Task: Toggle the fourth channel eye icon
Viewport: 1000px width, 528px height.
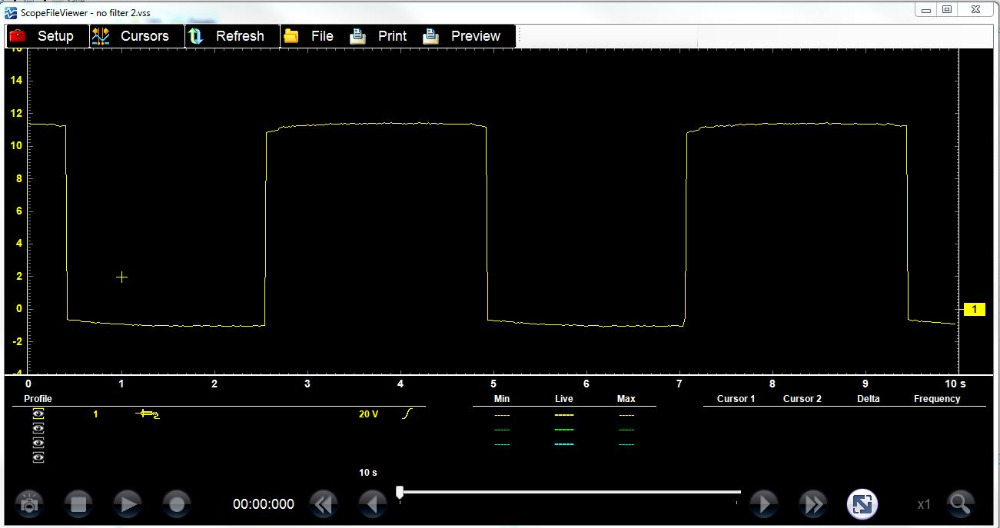Action: coord(39,457)
